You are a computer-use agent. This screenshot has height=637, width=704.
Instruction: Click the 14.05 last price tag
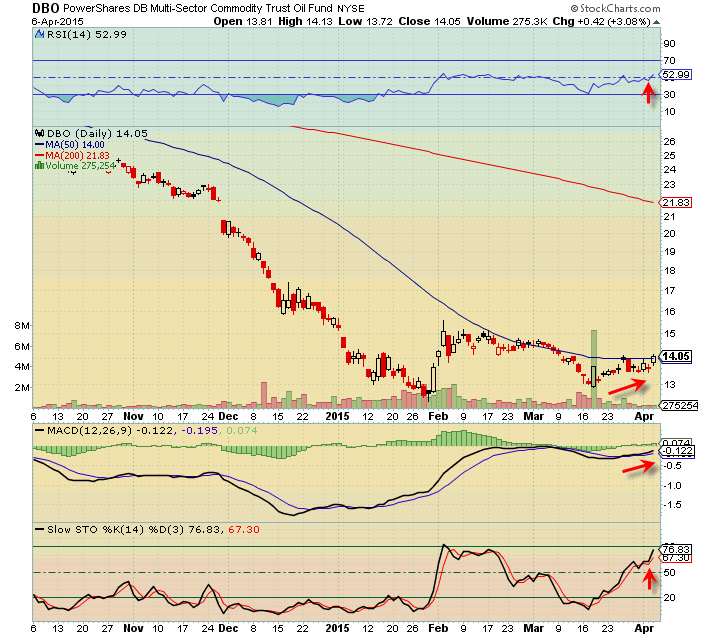(675, 356)
